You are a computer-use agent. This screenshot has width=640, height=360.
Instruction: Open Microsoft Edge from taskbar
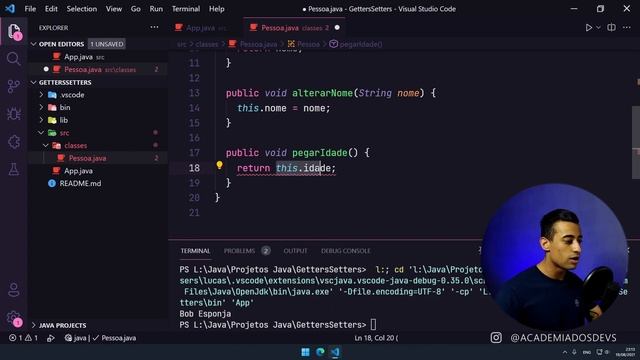[320, 352]
